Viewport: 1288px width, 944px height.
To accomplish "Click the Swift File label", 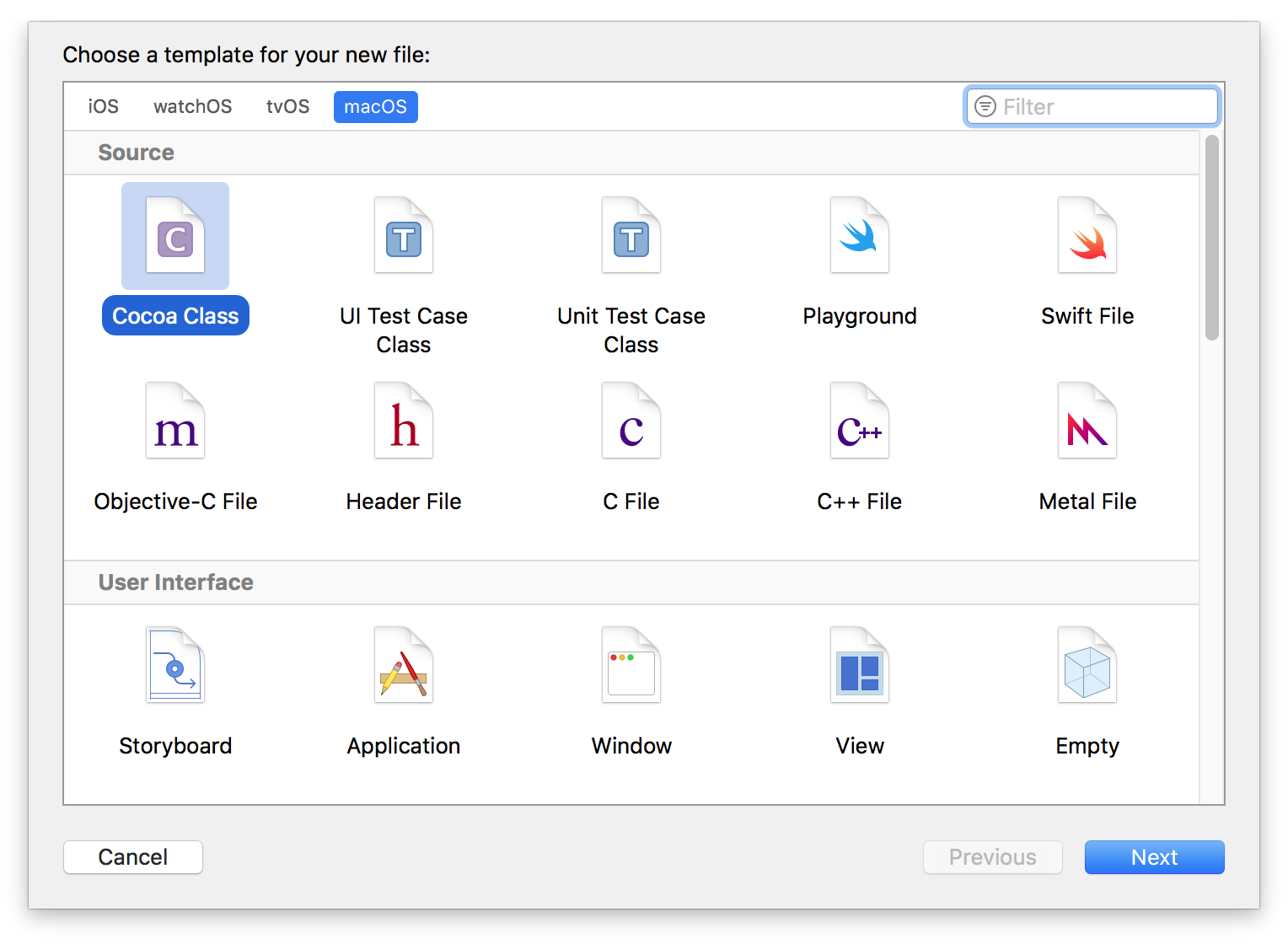I will click(x=1087, y=316).
